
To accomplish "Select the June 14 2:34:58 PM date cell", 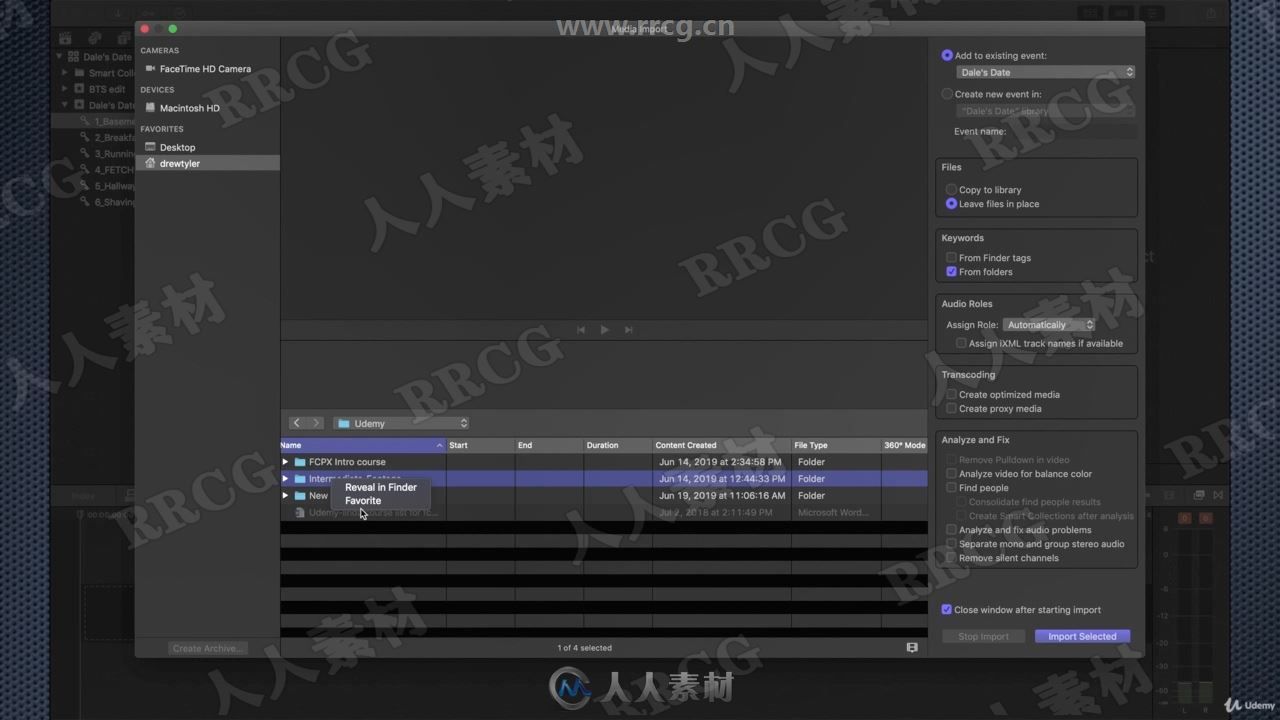I will point(720,462).
